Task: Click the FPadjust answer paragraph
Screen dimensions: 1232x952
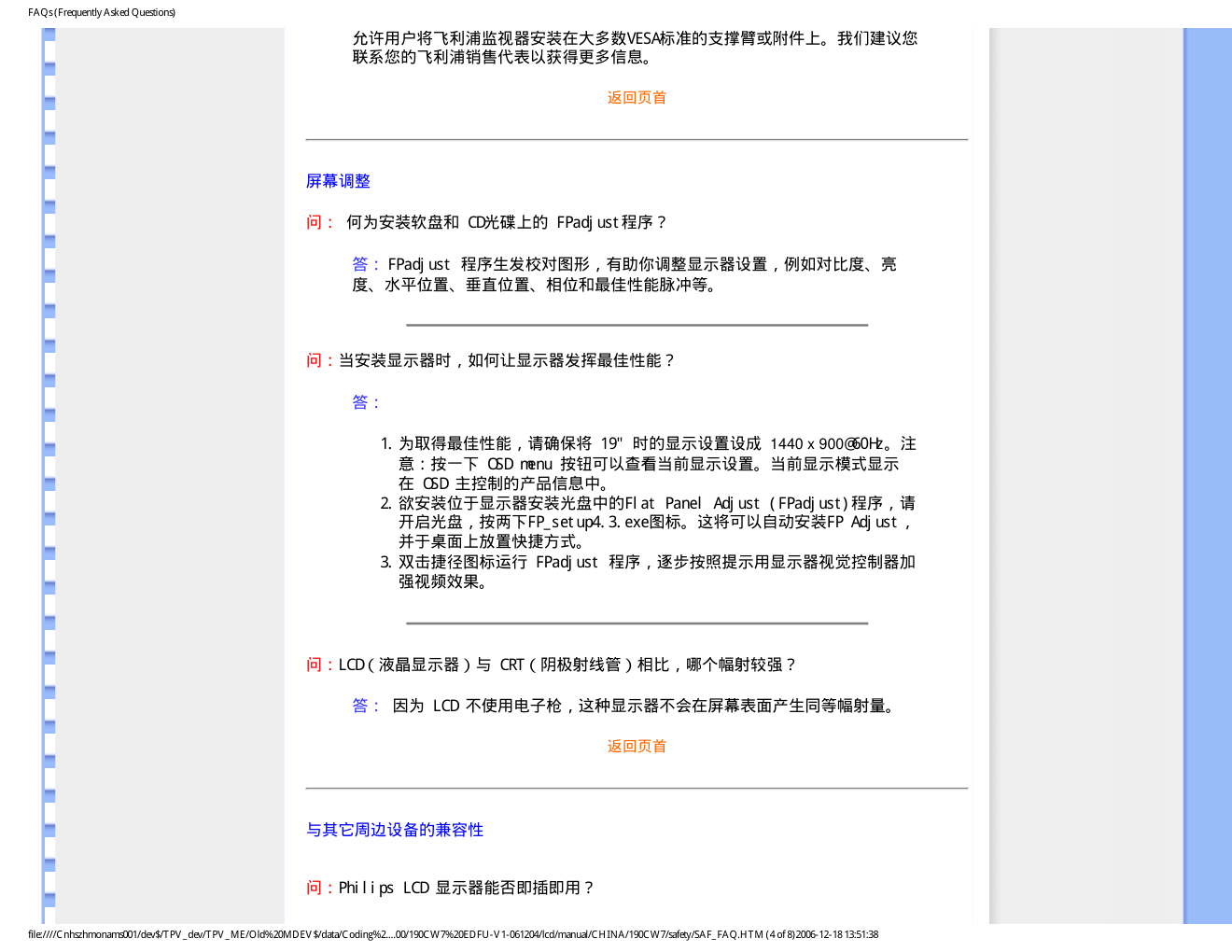Action: pos(624,274)
